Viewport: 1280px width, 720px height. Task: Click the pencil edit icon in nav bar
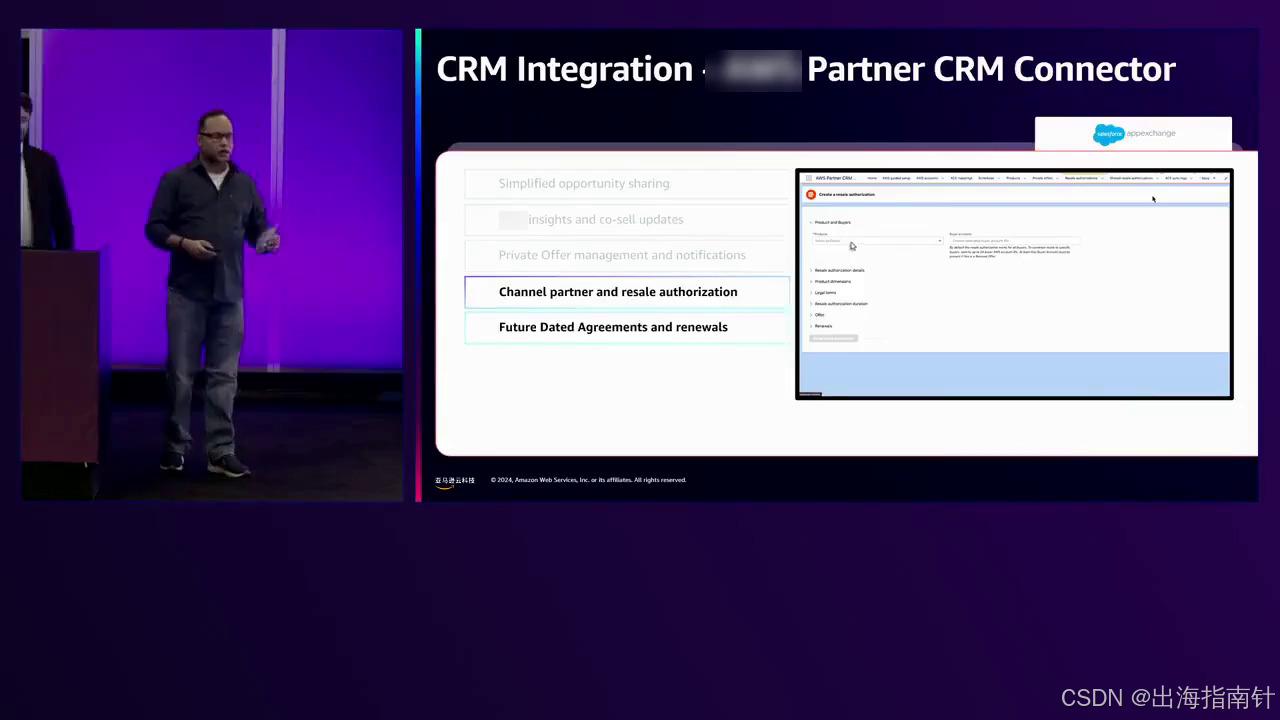tap(1226, 178)
